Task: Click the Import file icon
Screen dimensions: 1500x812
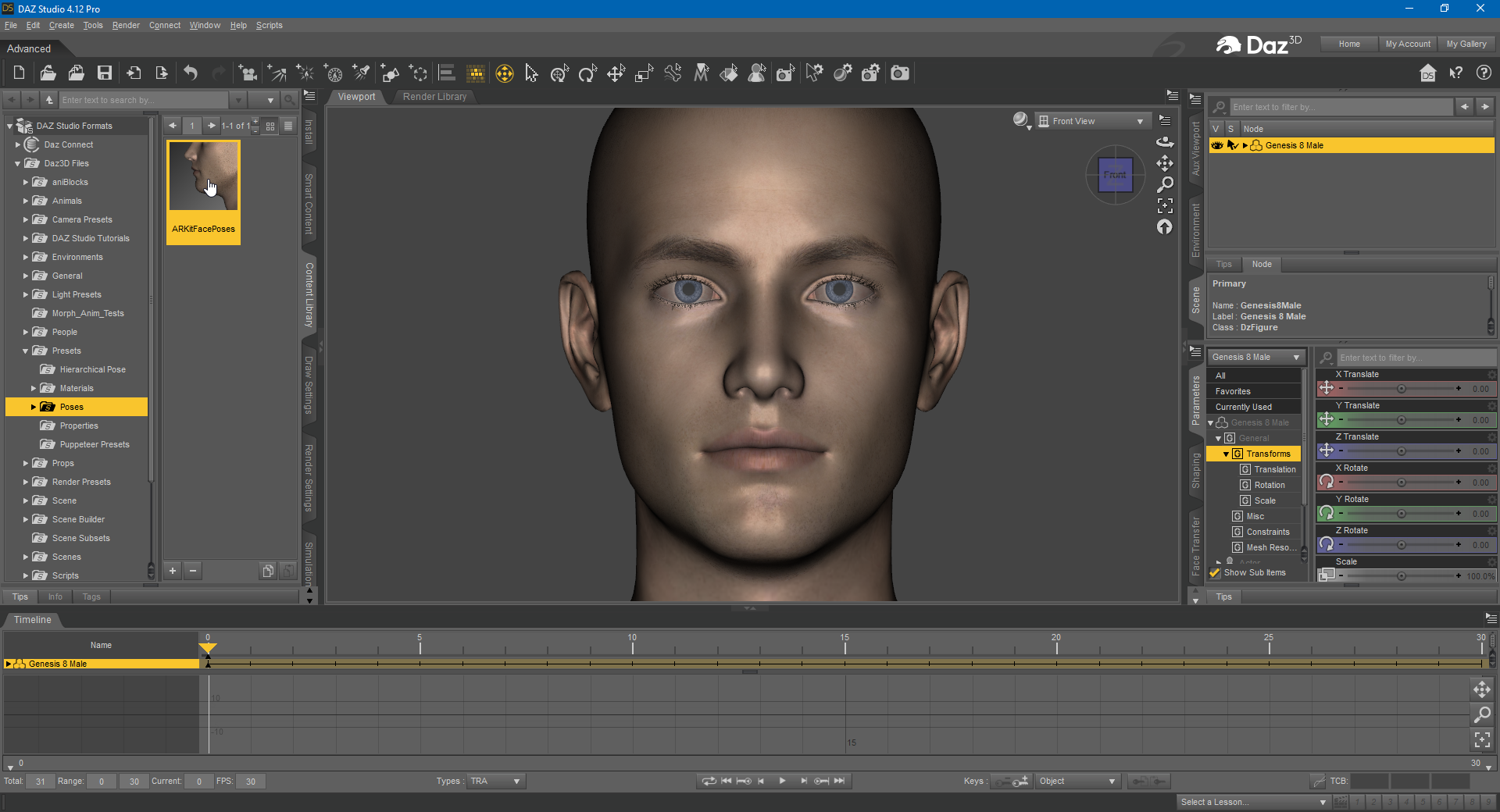Action: (134, 73)
